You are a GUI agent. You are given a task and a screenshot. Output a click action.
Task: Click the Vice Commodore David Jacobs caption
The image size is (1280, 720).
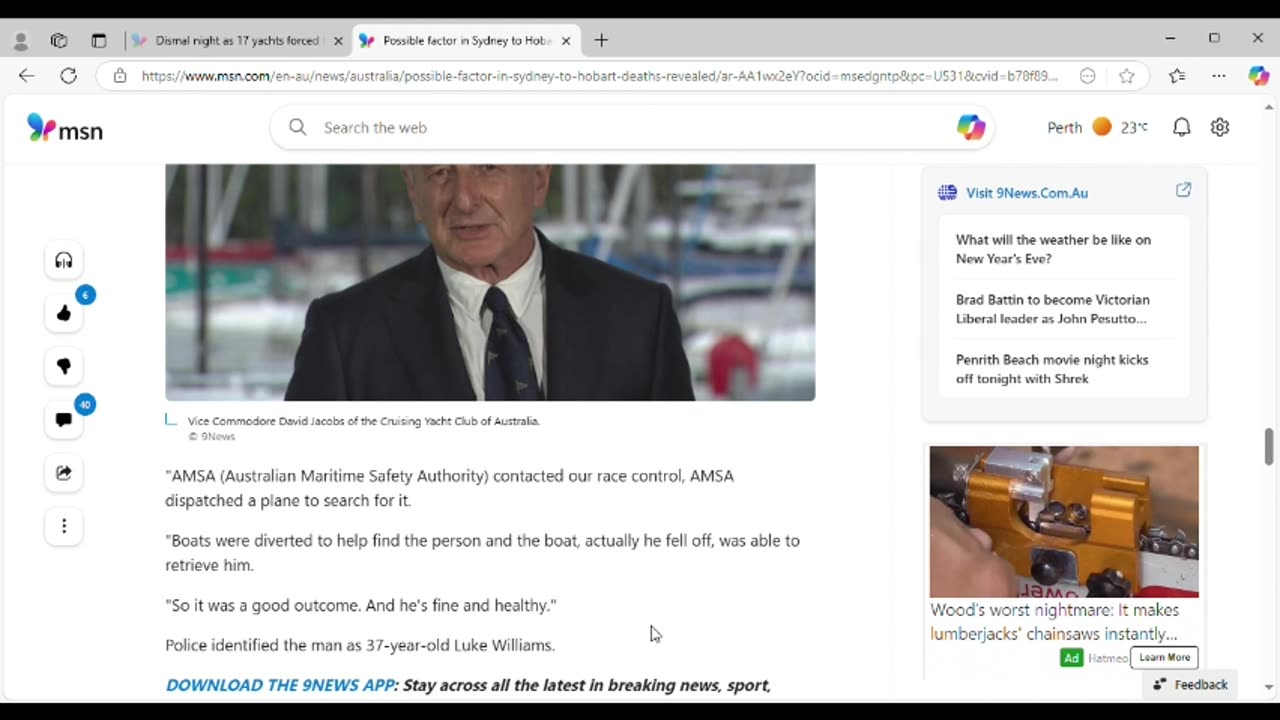(364, 421)
